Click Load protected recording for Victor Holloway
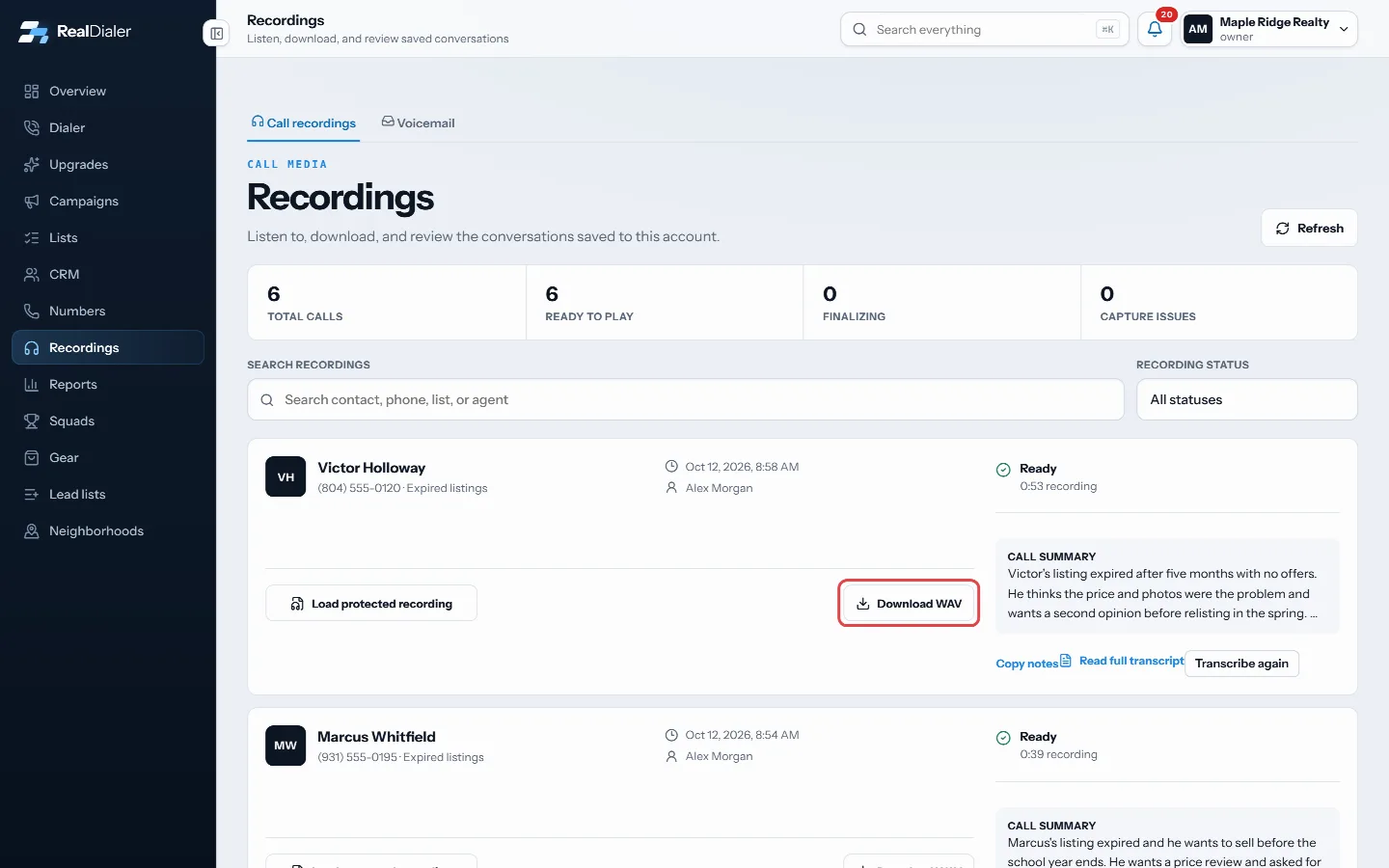 click(371, 604)
